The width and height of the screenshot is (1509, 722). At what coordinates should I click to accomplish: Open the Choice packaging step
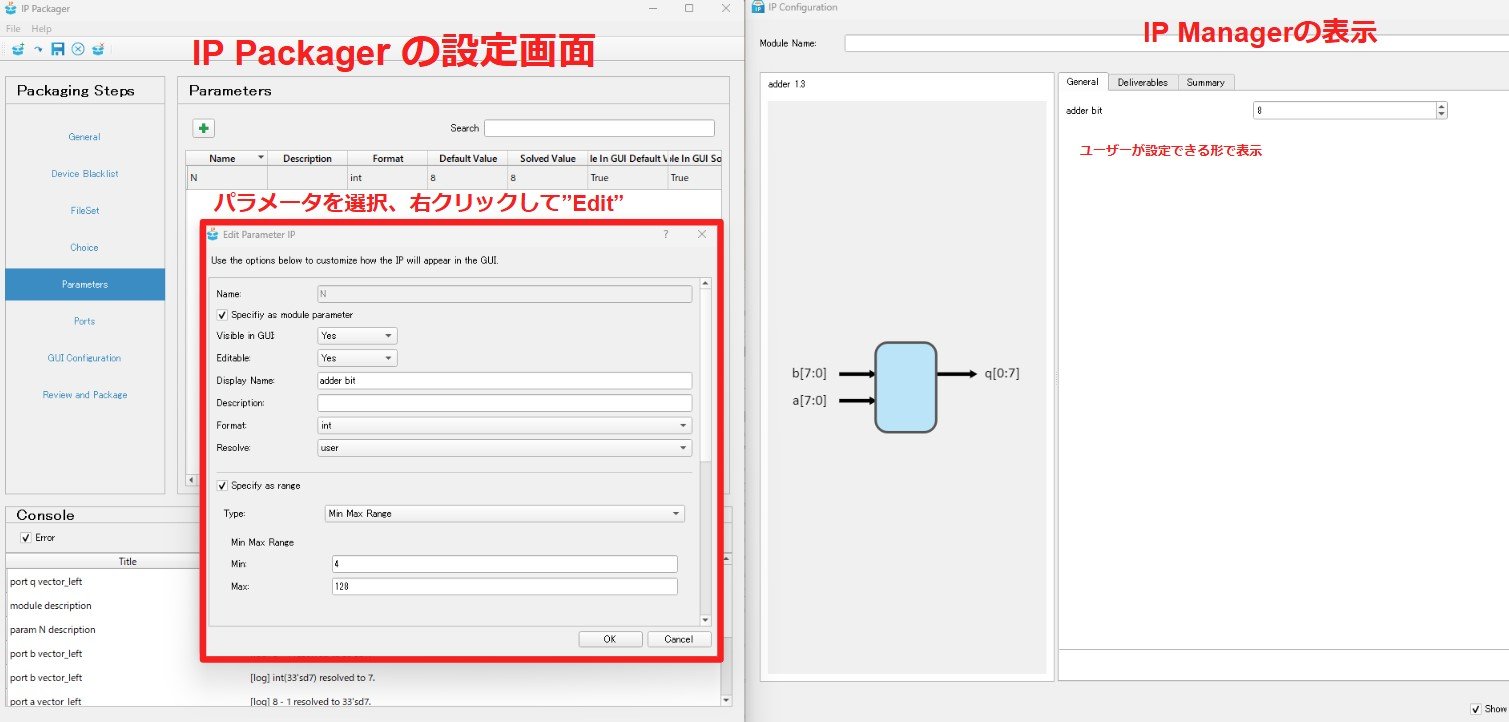tap(85, 248)
